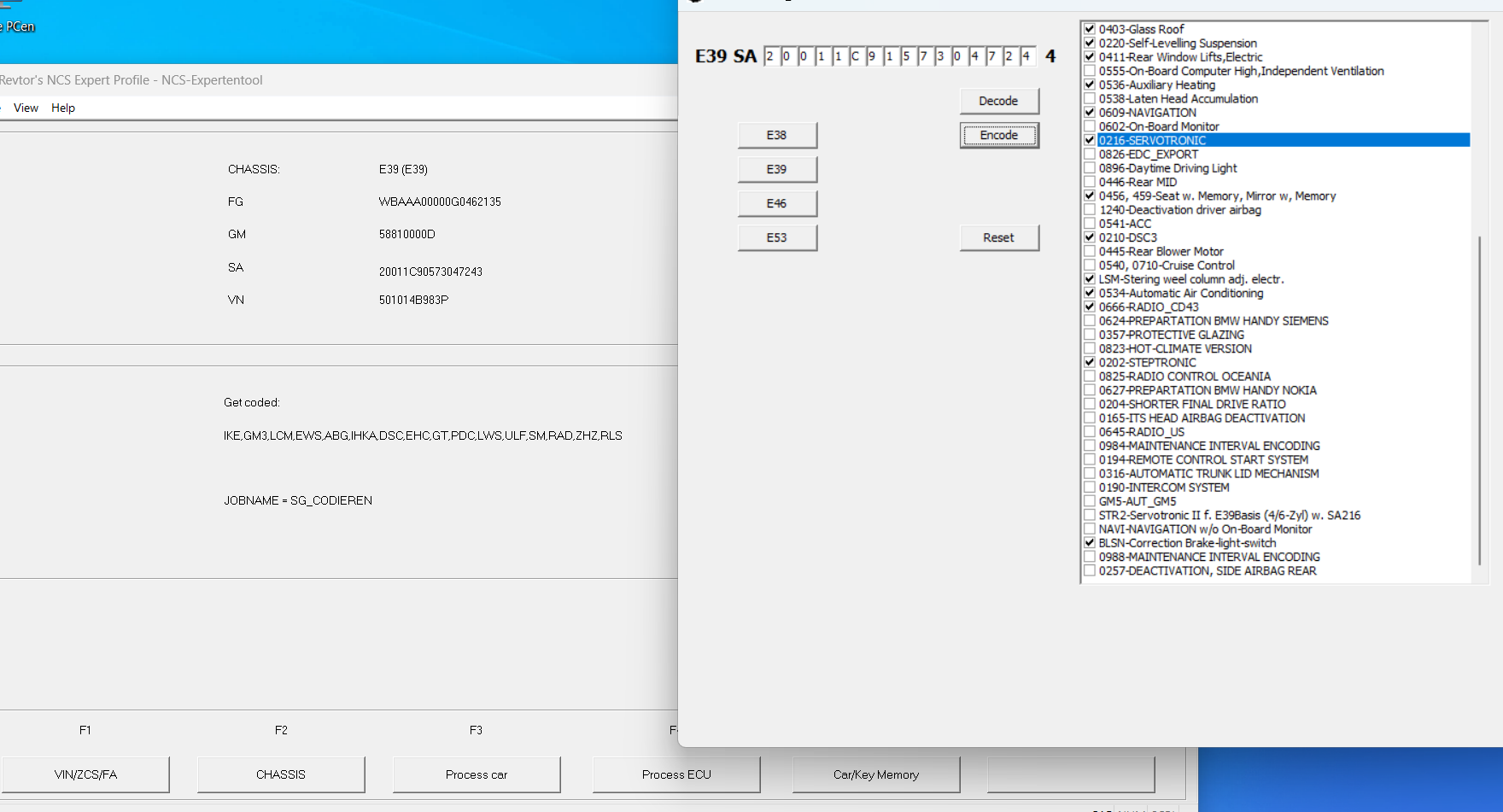This screenshot has height=812, width=1503.
Task: Check 0984-MAINTENANCE INTERVAL ENCODING
Action: [x=1090, y=446]
